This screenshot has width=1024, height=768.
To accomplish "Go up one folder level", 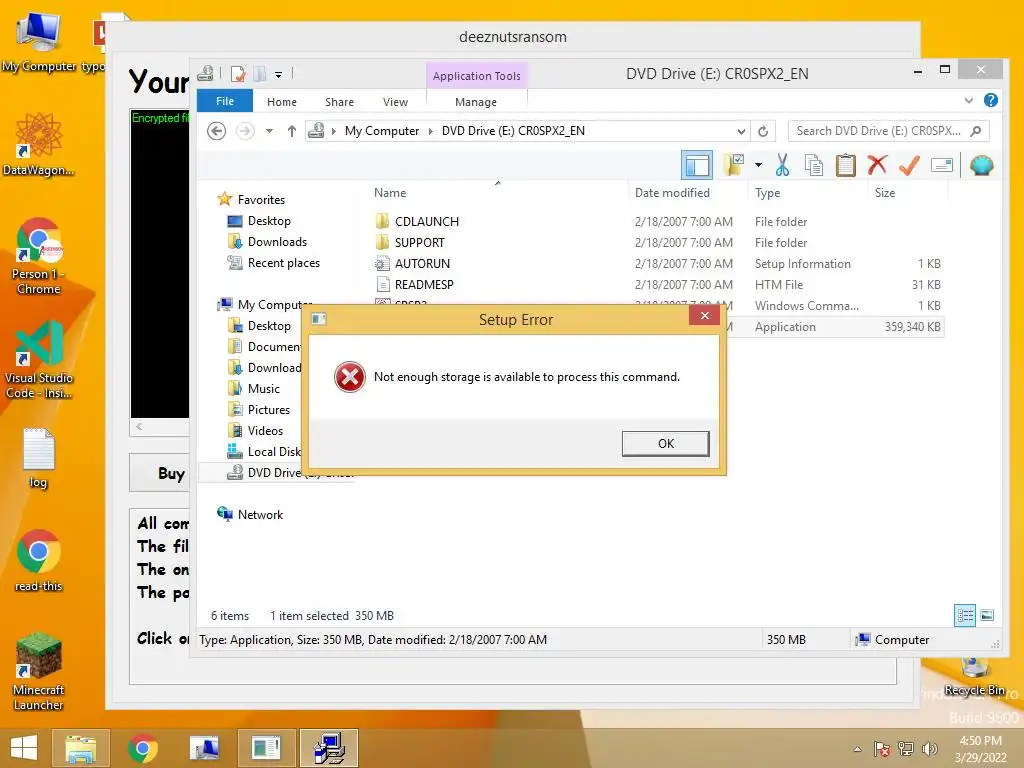I will pos(291,131).
